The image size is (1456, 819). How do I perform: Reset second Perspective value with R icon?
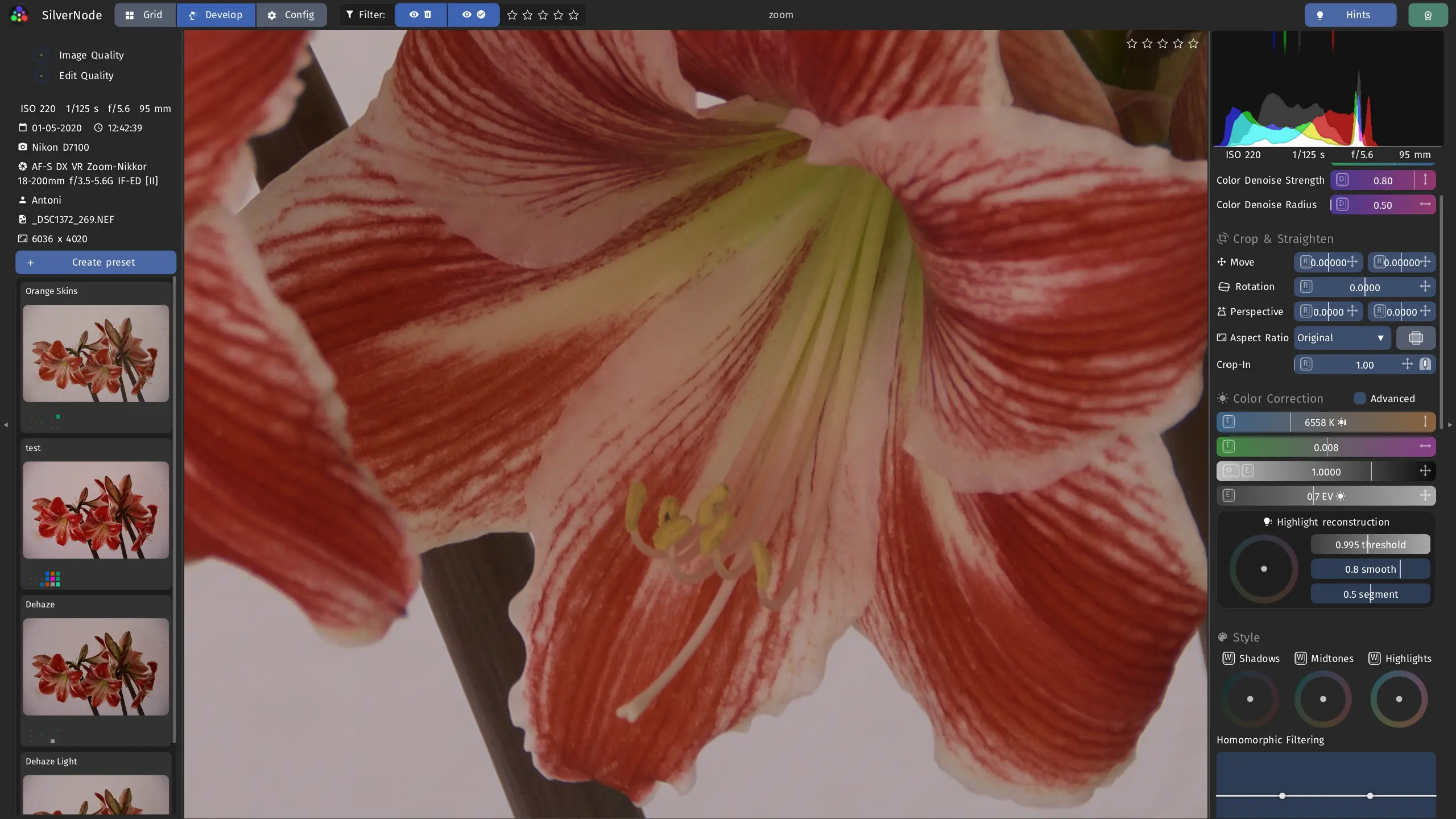tap(1380, 311)
